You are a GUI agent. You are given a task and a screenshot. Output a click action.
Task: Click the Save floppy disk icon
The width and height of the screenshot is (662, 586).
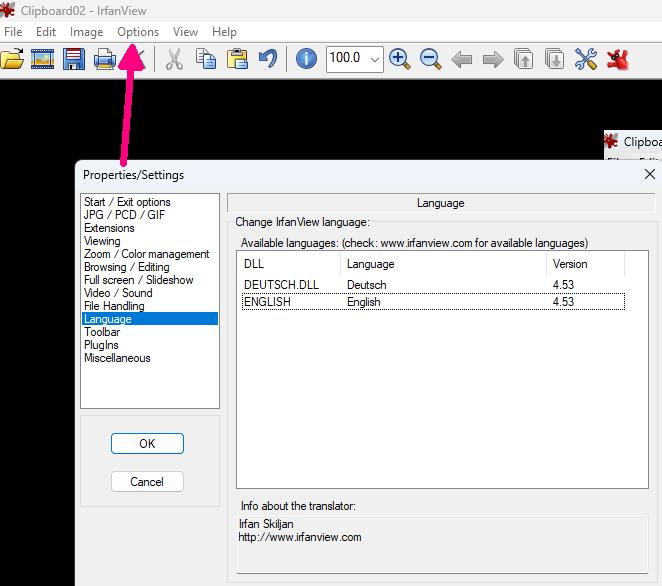tap(73, 59)
